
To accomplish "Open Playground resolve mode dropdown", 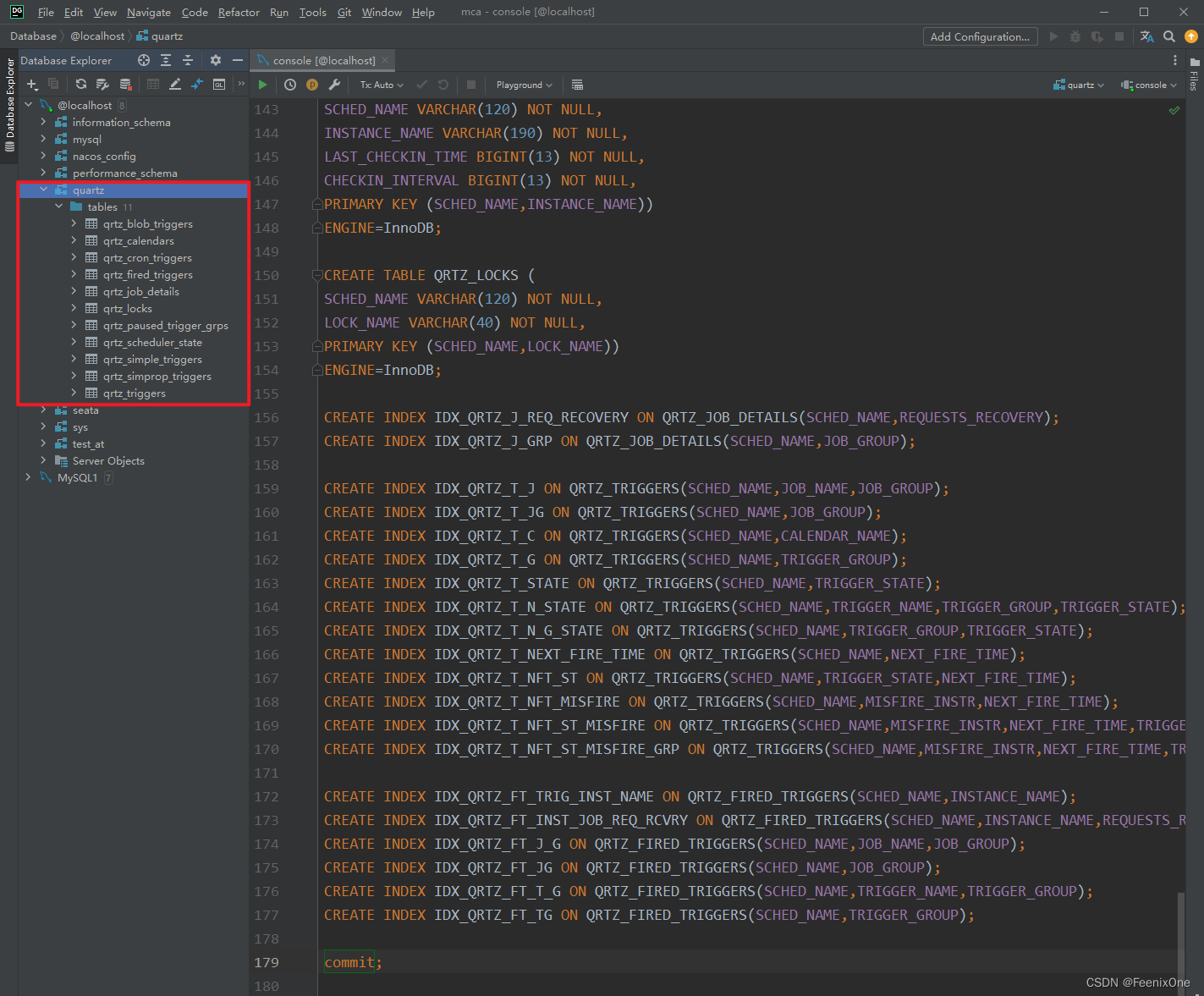I will pyautogui.click(x=524, y=85).
